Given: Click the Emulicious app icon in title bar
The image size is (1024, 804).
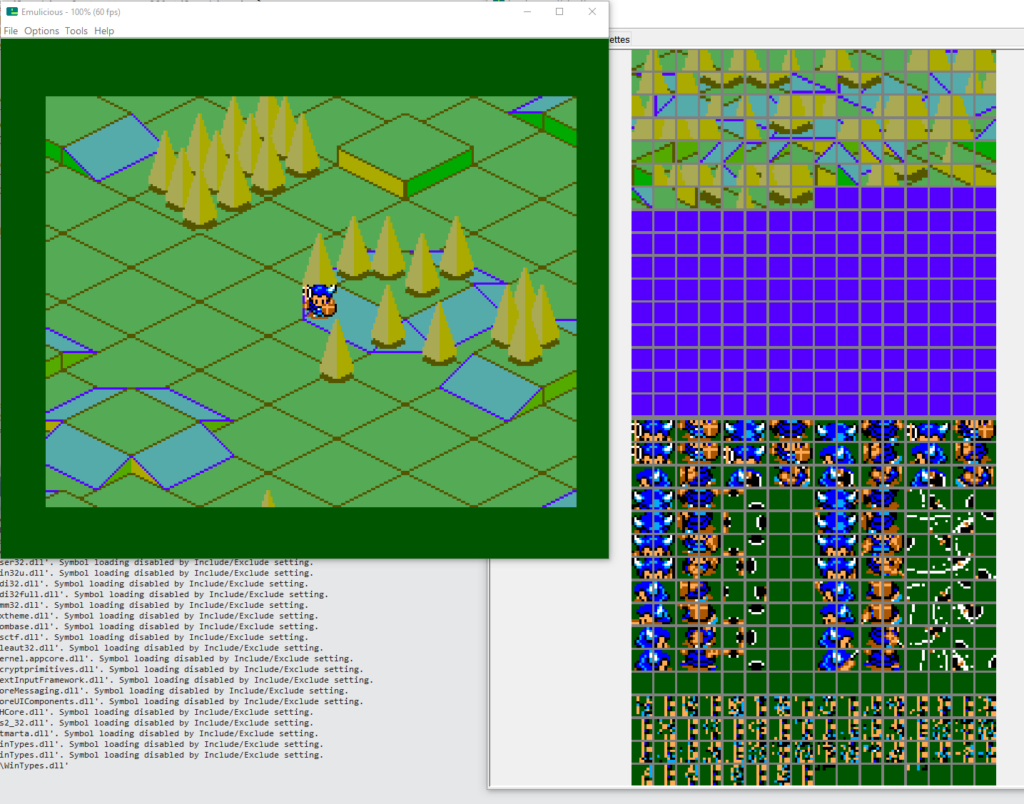Looking at the screenshot, I should coord(12,12).
